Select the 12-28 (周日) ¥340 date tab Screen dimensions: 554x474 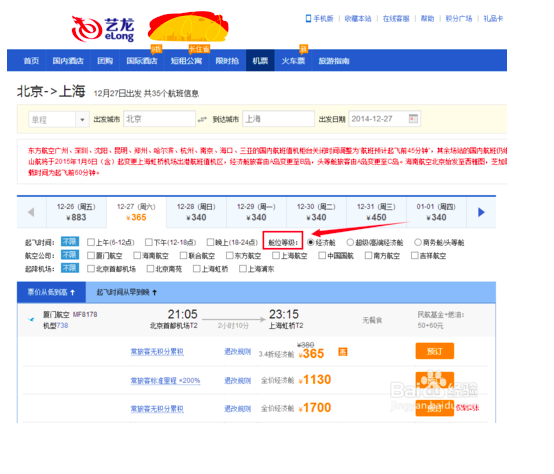(x=196, y=212)
